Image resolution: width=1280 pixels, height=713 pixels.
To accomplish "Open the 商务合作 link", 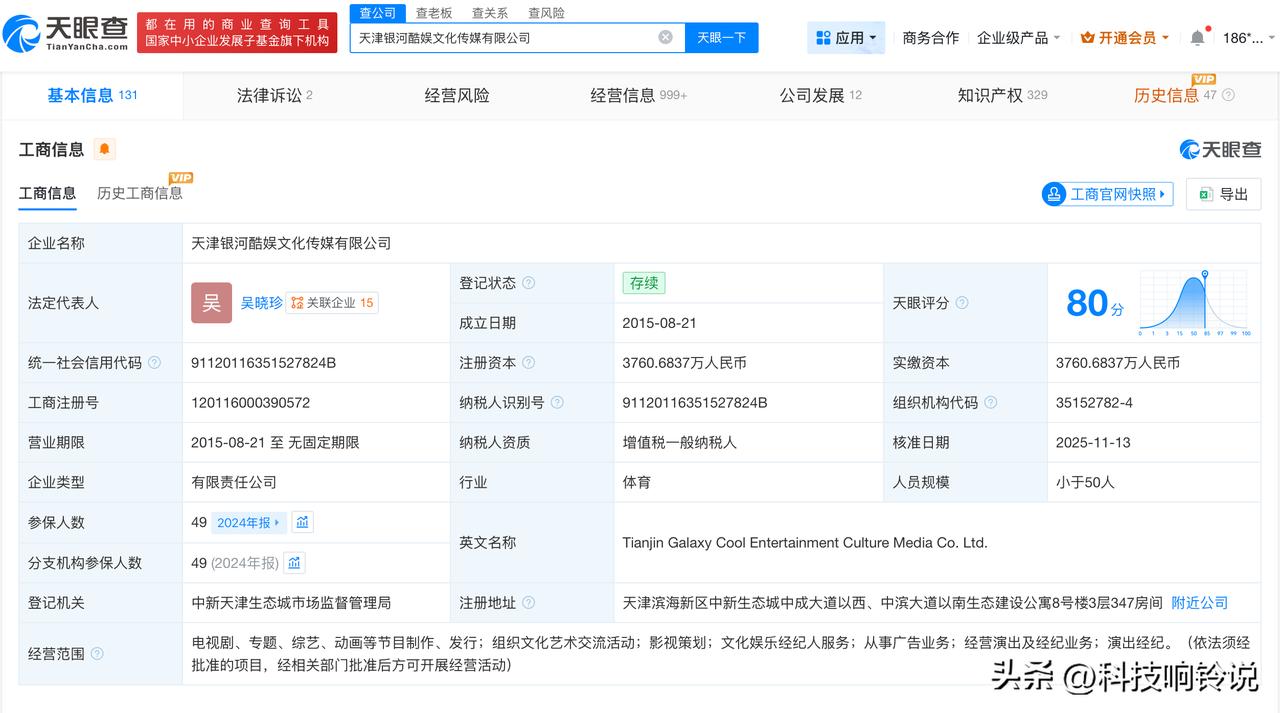I will tap(931, 38).
